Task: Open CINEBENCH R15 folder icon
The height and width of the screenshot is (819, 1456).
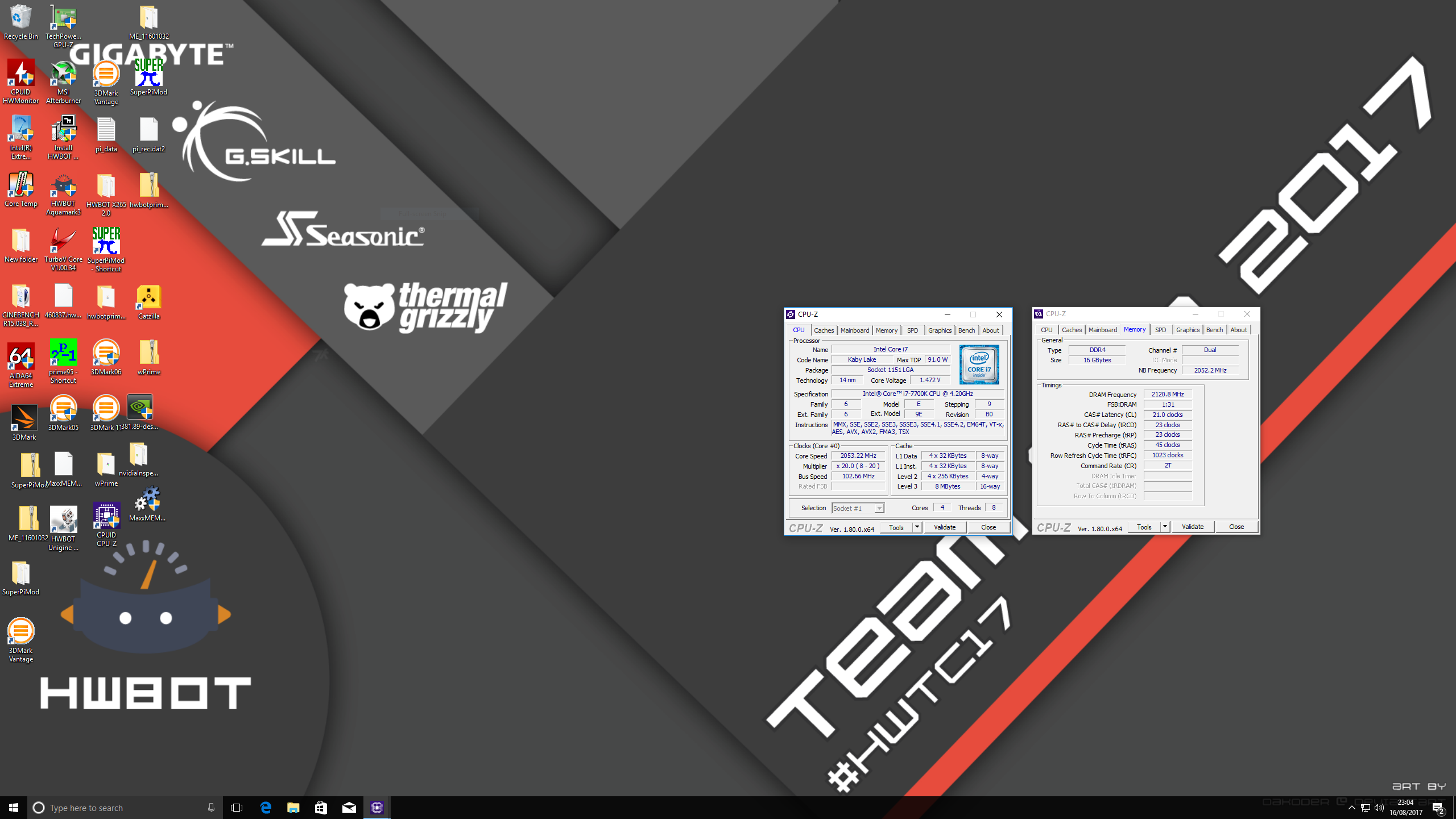Action: click(21, 305)
